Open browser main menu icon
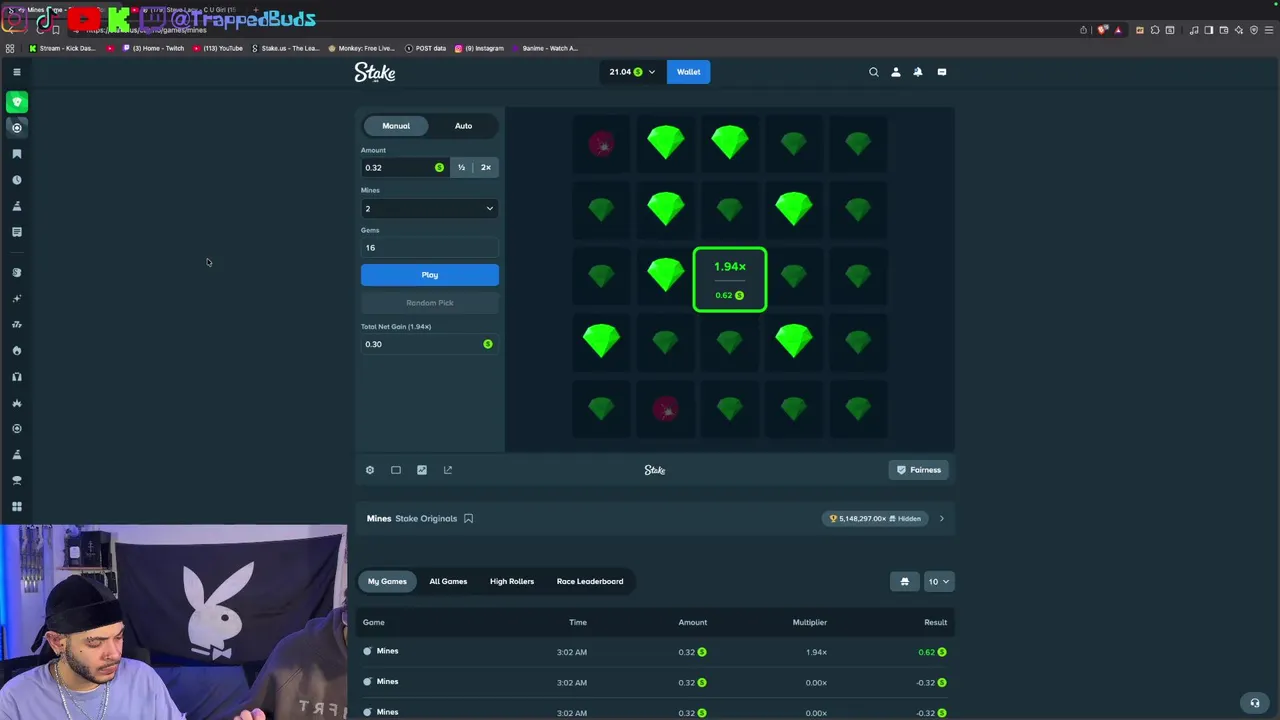 [x=1268, y=30]
